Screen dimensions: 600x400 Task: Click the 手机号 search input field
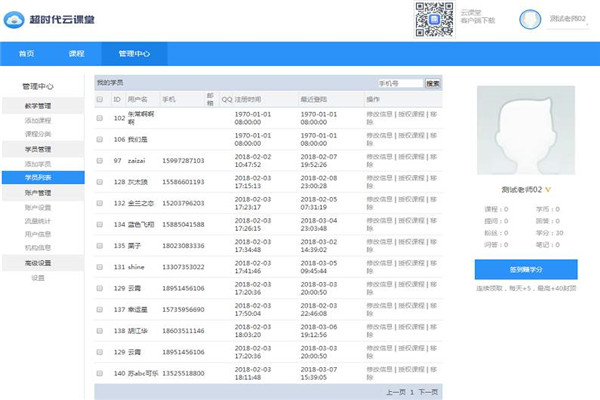(x=399, y=84)
